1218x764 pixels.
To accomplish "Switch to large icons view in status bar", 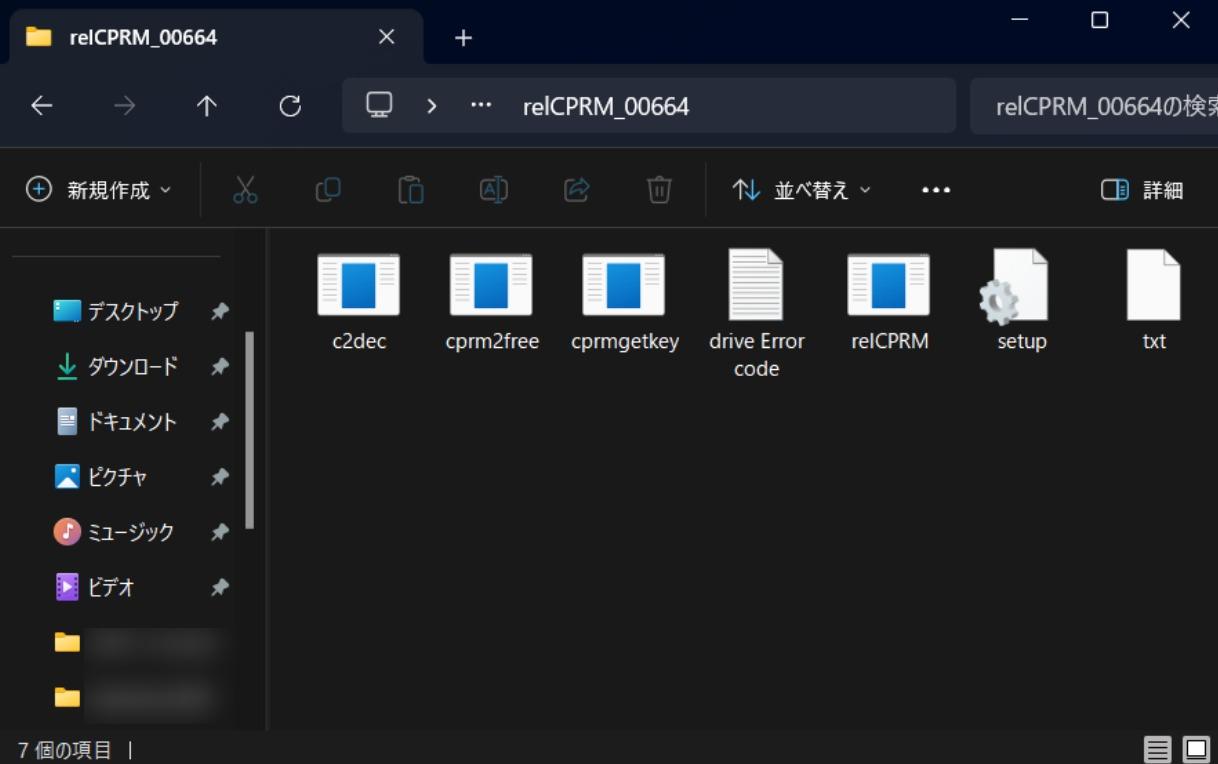I will click(x=1196, y=749).
